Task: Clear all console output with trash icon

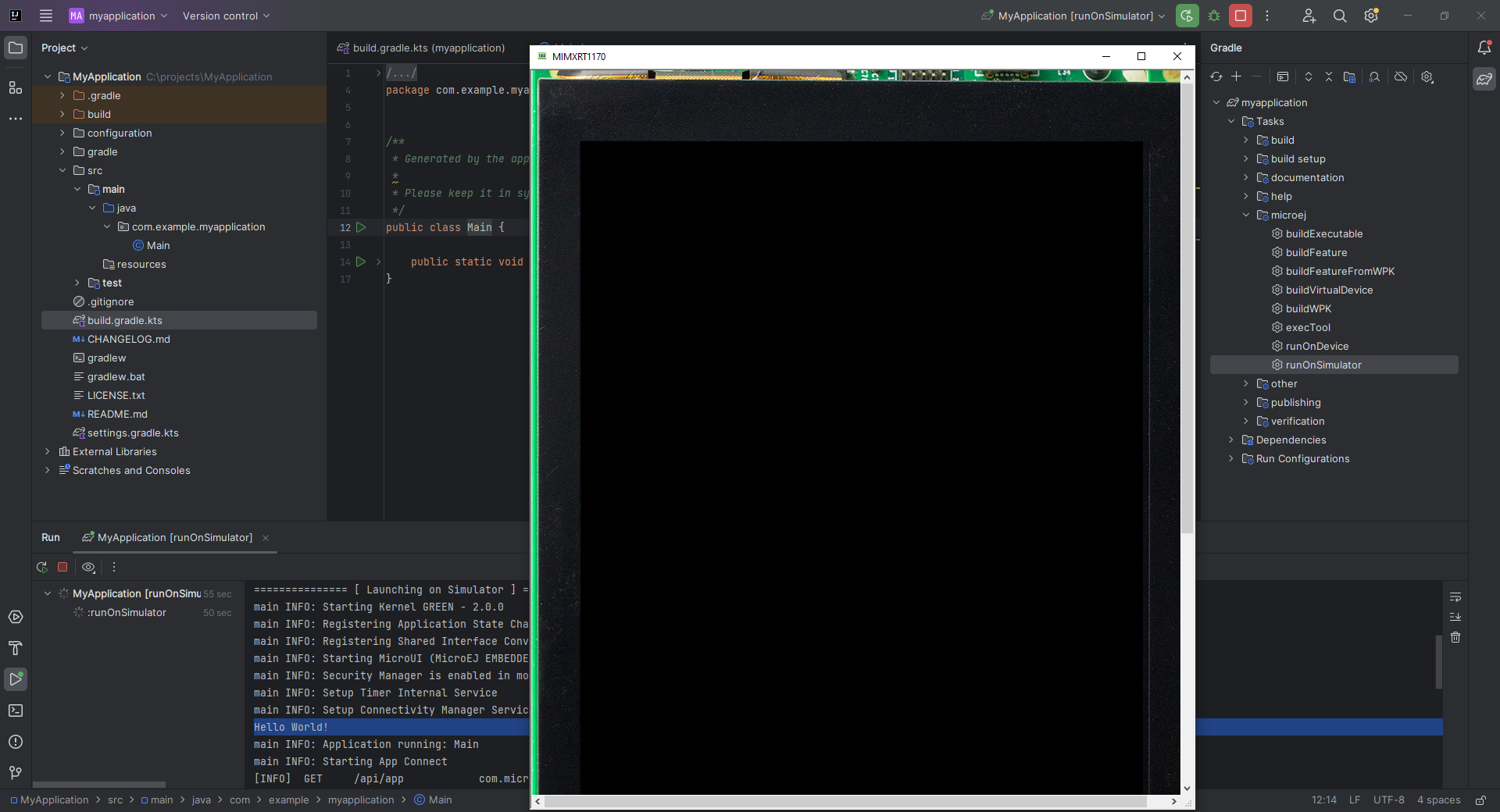Action: [x=1455, y=638]
